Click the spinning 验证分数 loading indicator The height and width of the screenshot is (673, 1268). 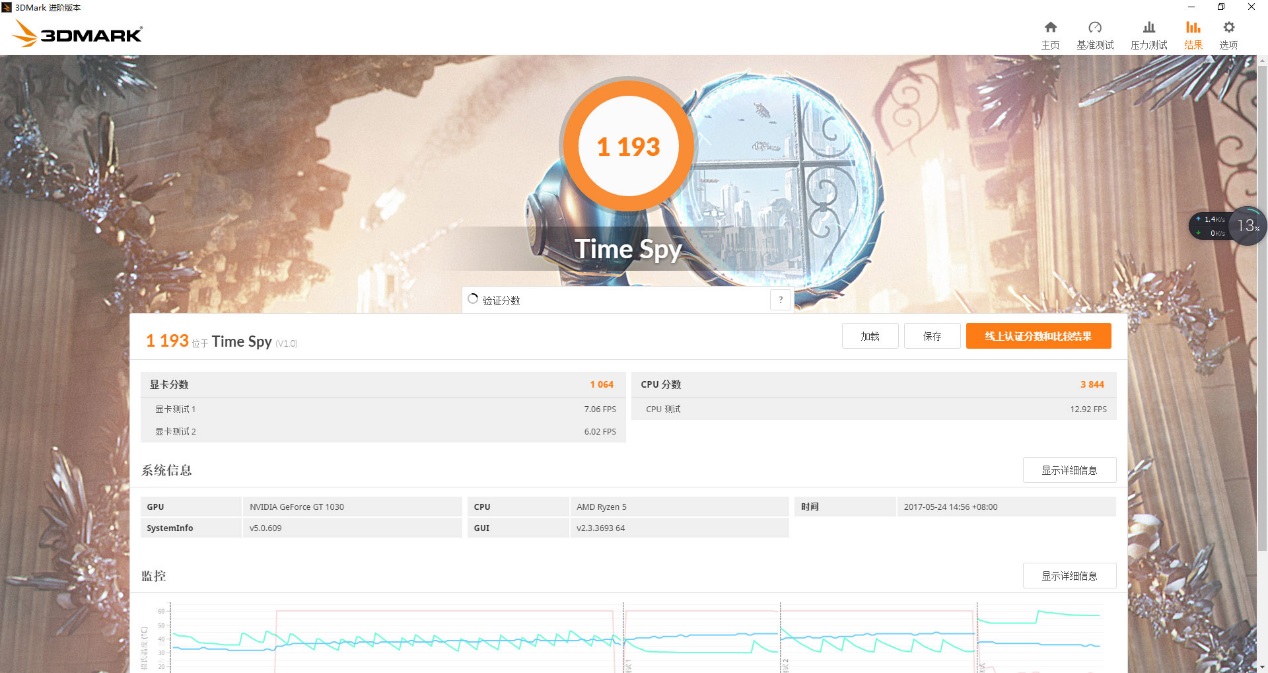(473, 299)
